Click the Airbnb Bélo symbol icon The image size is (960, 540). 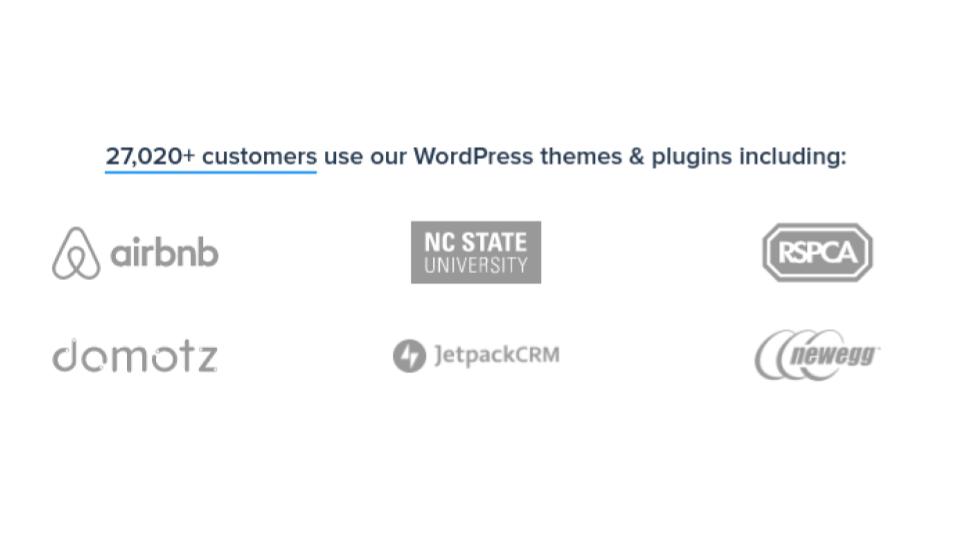pos(76,253)
